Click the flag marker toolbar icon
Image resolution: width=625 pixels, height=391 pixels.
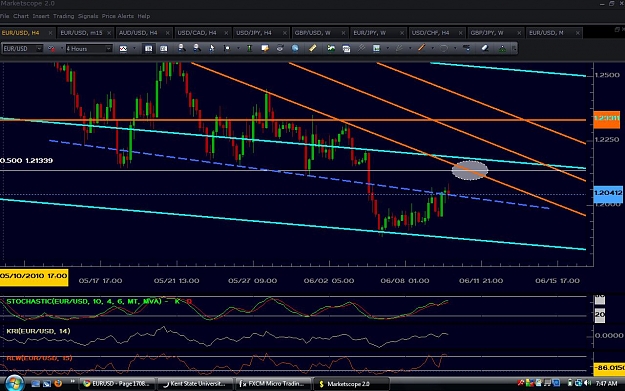coord(227,48)
